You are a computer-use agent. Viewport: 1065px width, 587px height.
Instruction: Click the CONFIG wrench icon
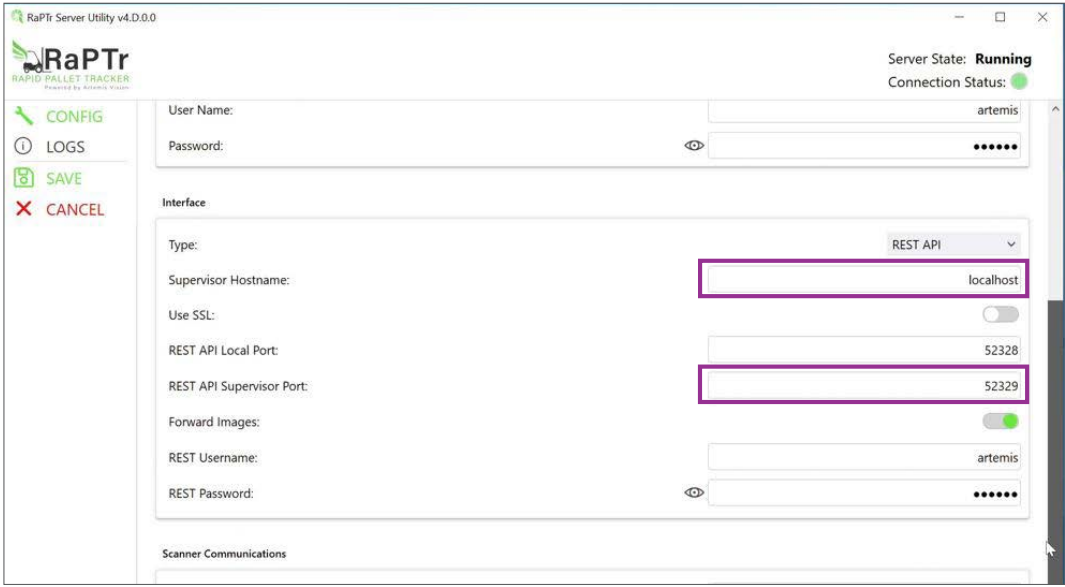[22, 116]
